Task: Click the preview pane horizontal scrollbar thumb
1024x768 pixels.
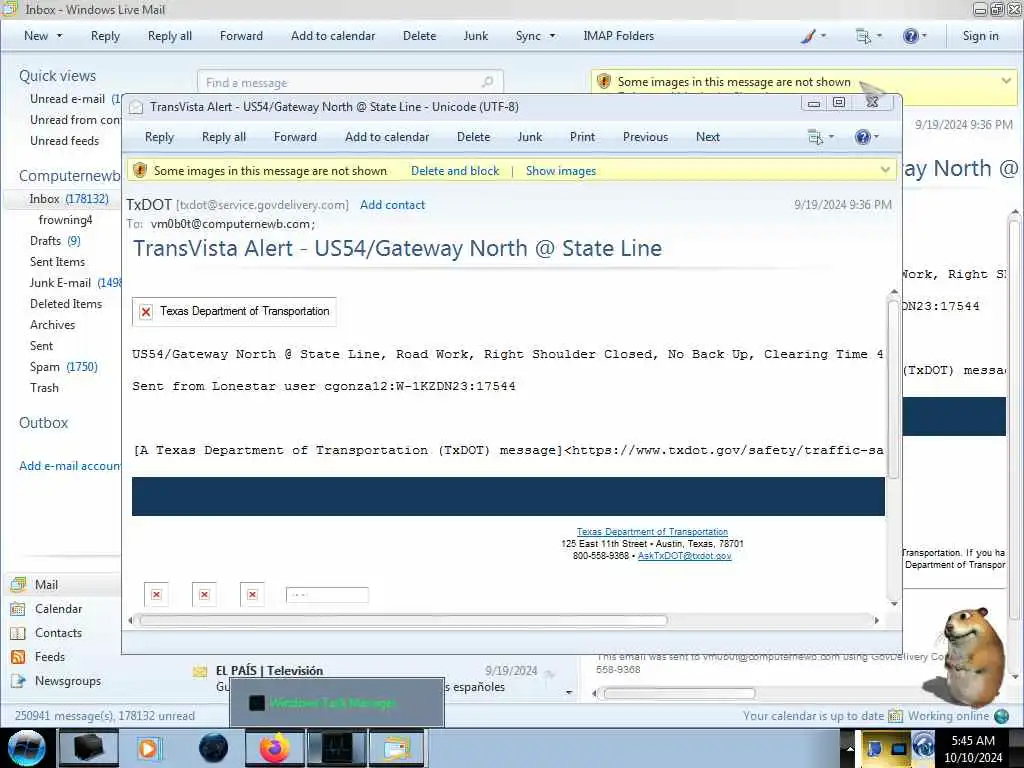Action: [679, 694]
